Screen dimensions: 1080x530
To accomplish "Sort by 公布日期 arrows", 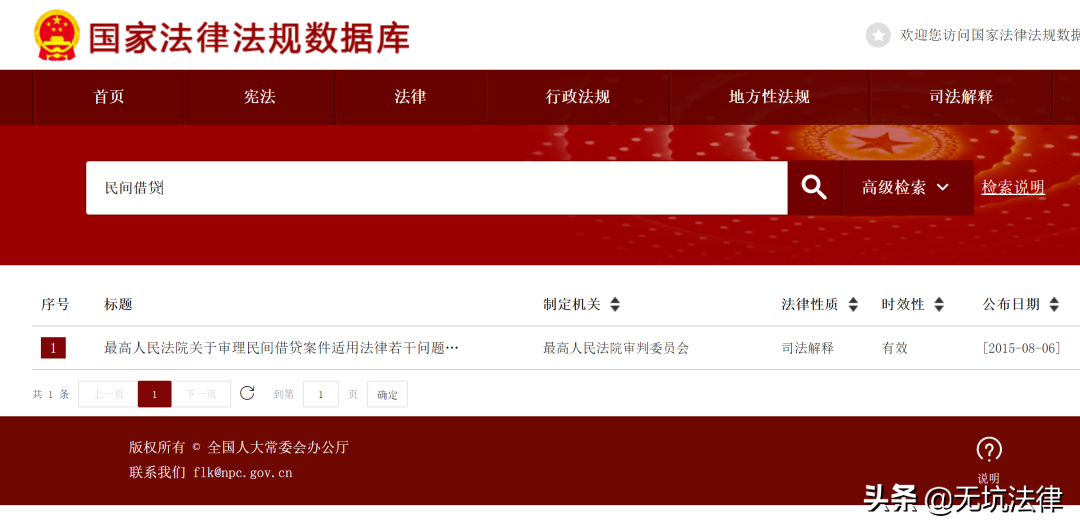I will pos(1054,304).
